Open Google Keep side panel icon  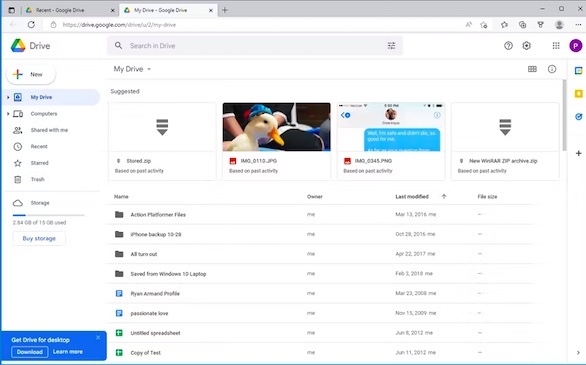pyautogui.click(x=579, y=94)
